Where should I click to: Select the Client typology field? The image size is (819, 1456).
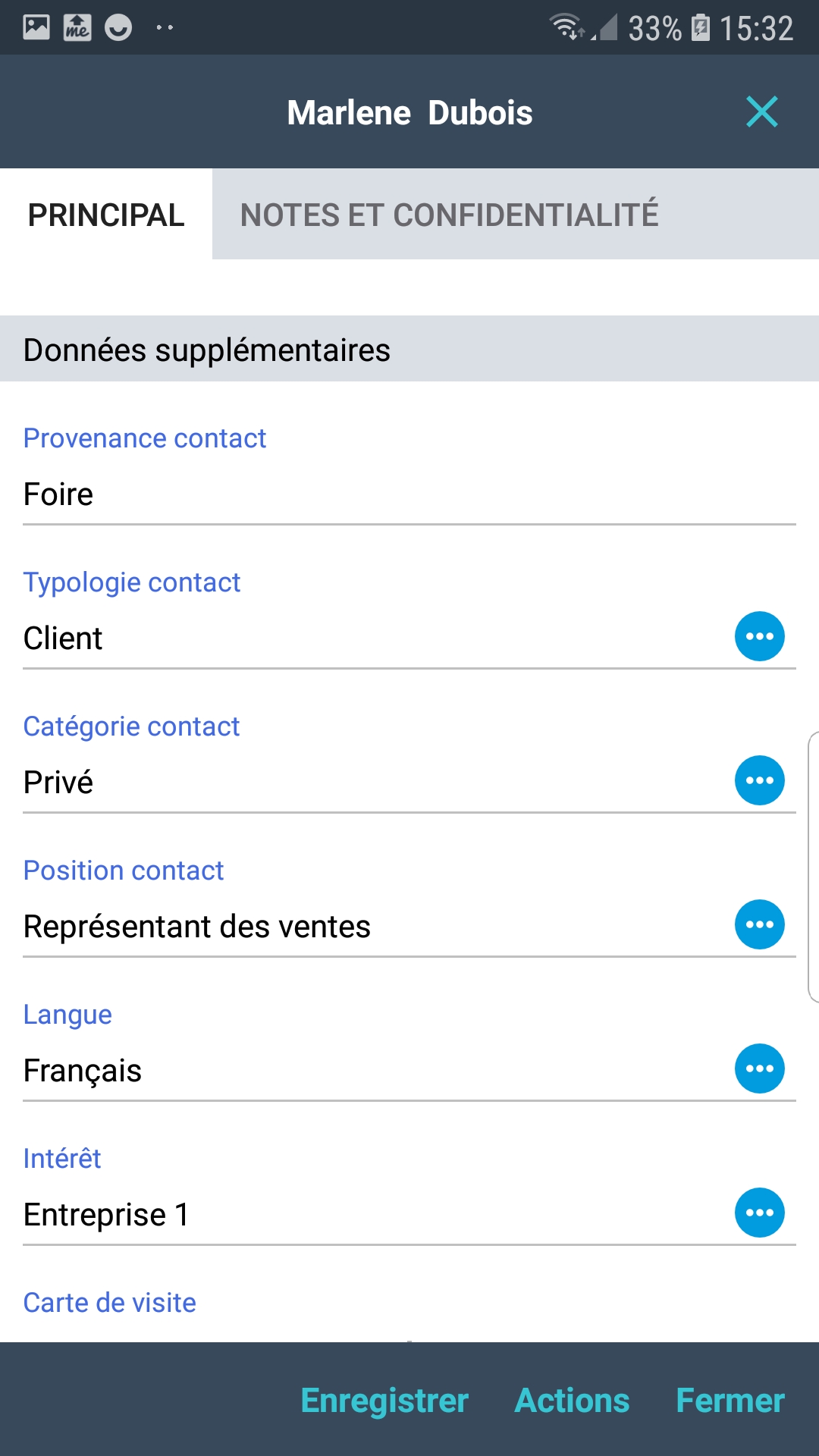point(364,639)
